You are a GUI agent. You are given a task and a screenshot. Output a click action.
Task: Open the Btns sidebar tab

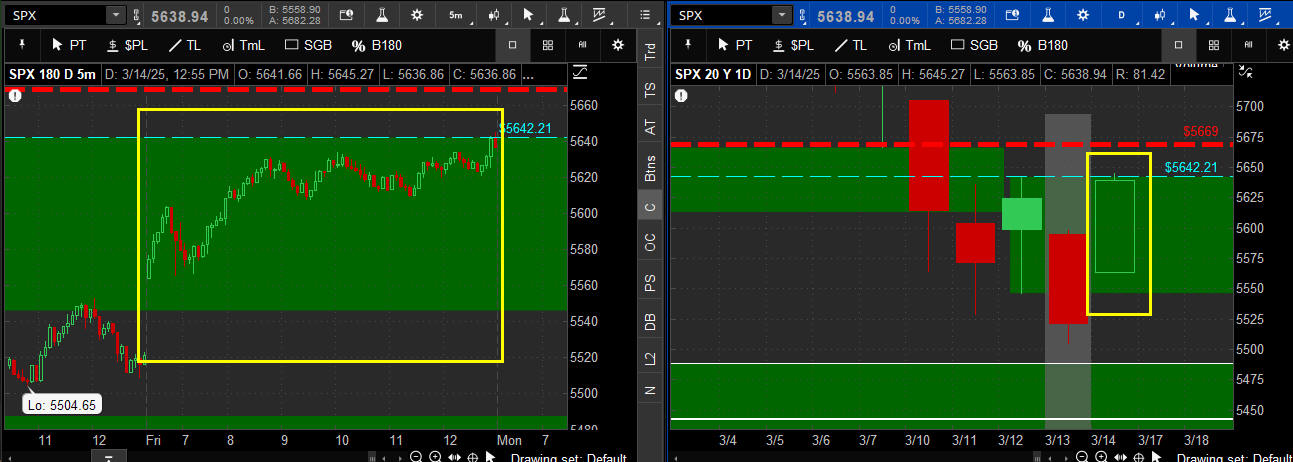(650, 167)
